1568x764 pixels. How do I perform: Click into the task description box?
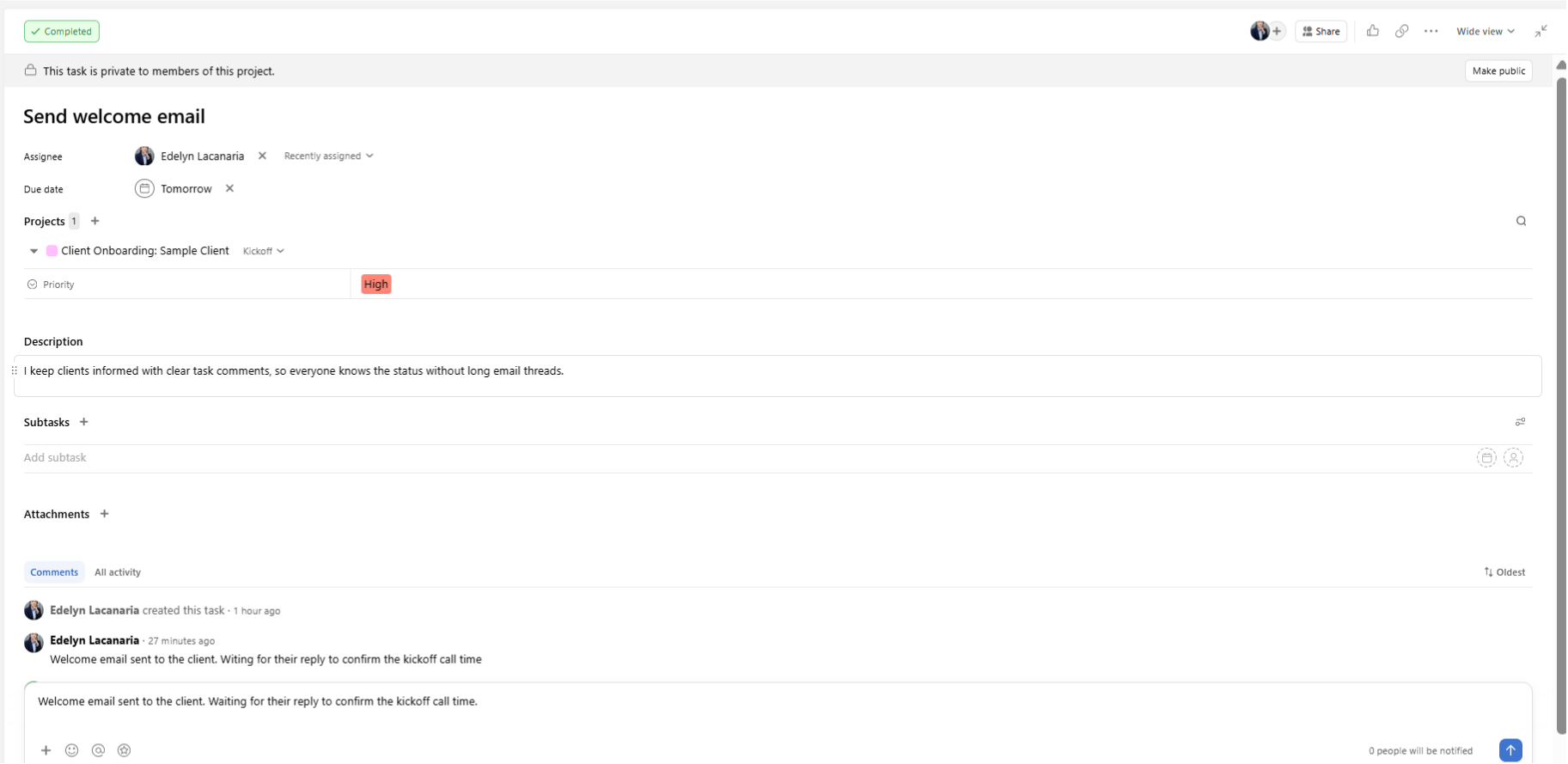coord(778,376)
